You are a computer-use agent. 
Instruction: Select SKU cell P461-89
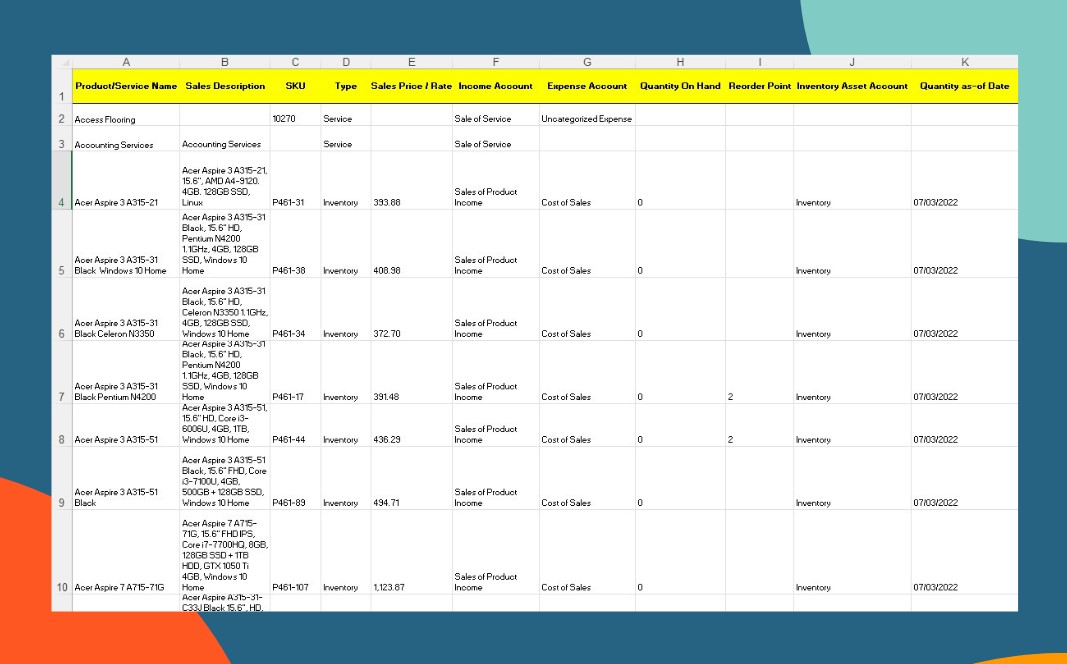pos(295,478)
